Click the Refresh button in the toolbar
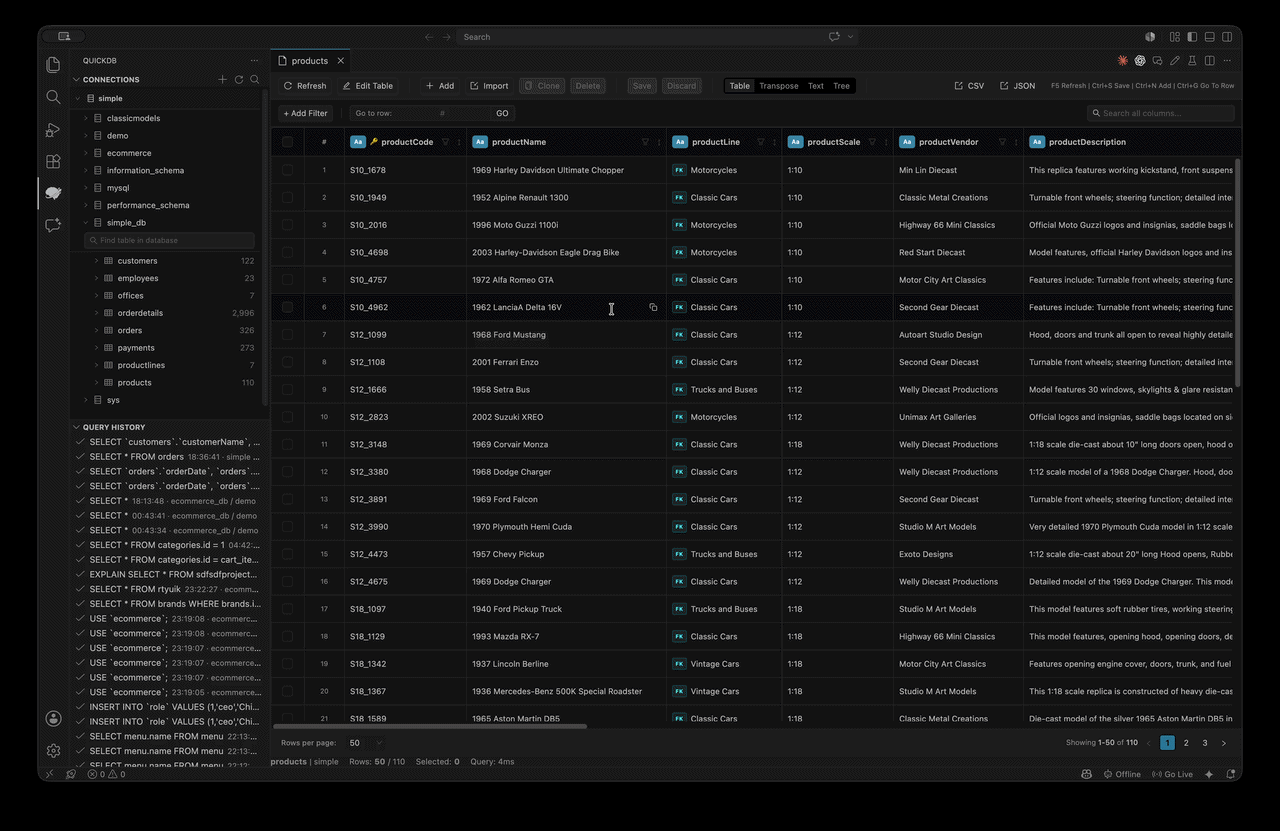1280x831 pixels. click(305, 86)
